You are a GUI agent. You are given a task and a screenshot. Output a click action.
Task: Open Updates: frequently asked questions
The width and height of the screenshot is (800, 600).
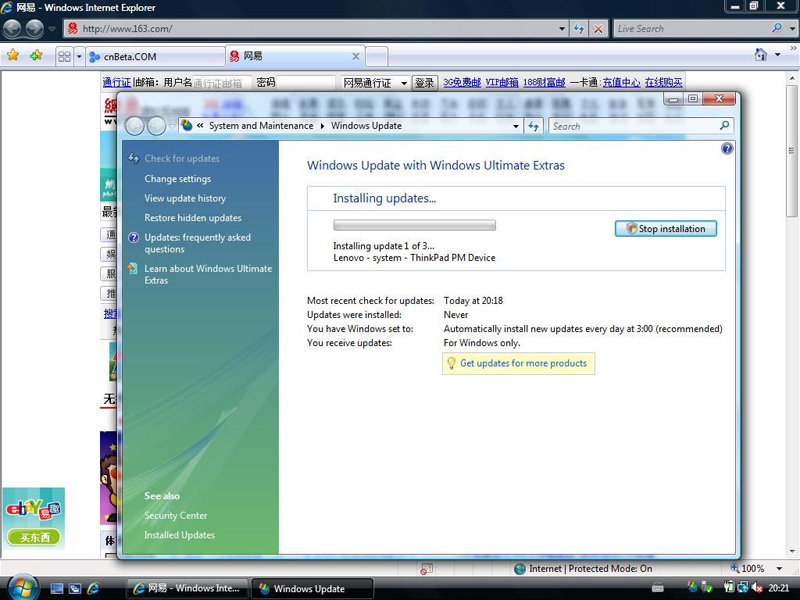[197, 243]
